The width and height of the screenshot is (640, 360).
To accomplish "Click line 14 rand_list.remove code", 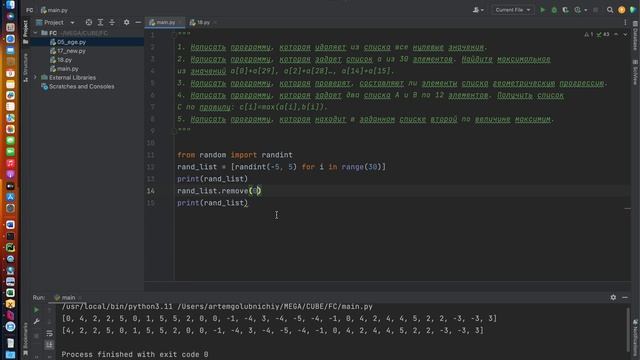I will tap(219, 191).
